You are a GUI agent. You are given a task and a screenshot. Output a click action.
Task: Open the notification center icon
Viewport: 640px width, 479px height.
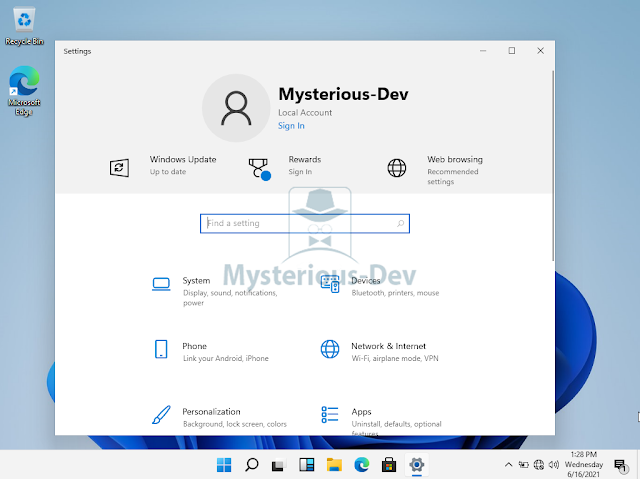click(x=620, y=465)
